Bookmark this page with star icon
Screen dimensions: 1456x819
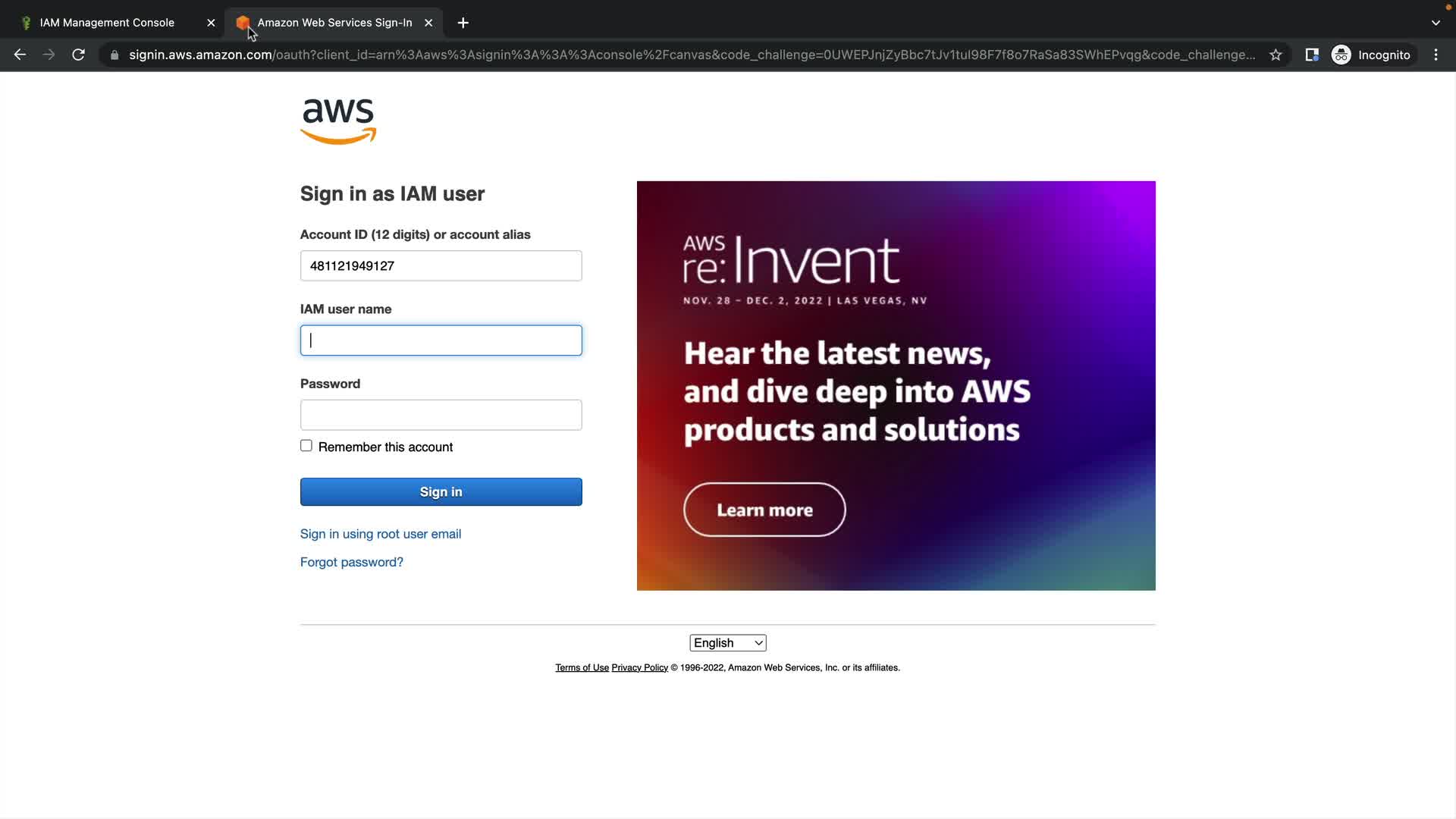pyautogui.click(x=1276, y=55)
